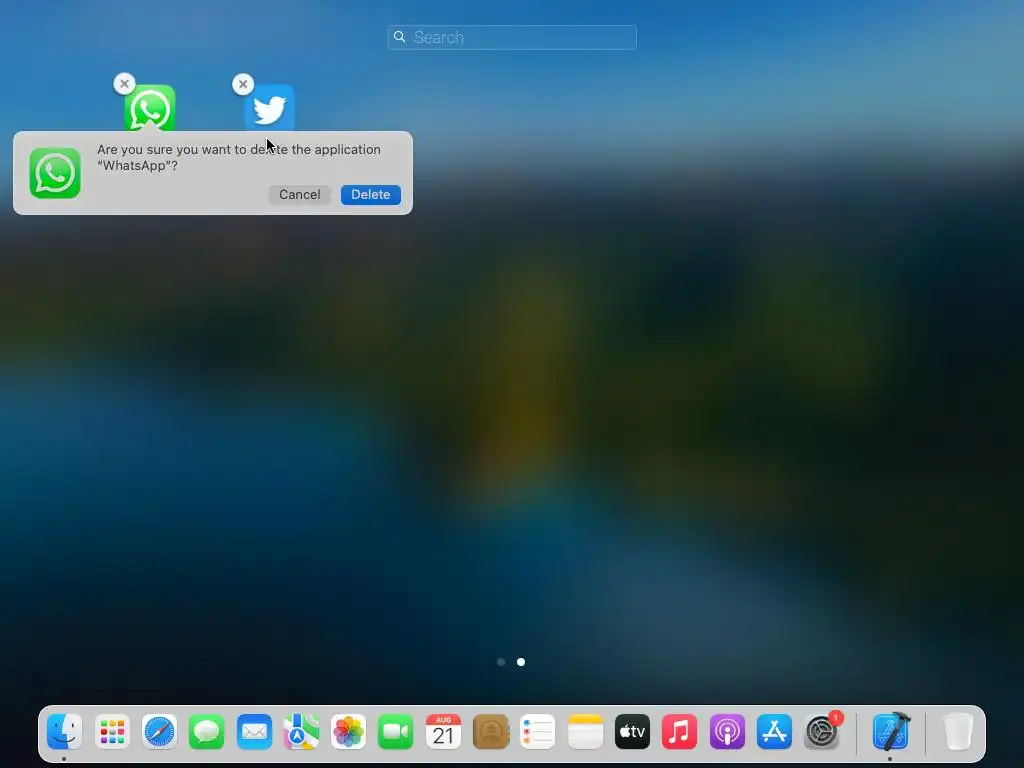Open Contacts from the Dock
The height and width of the screenshot is (768, 1024).
[490, 731]
